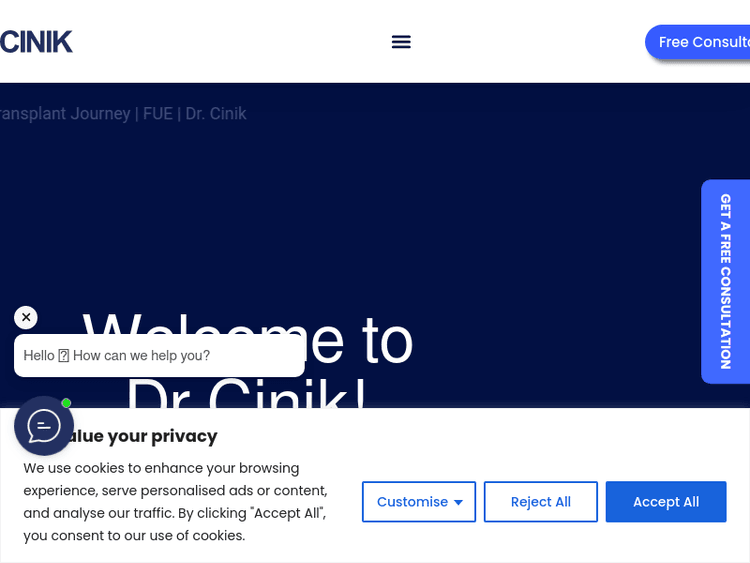This screenshot has width=750, height=563.
Task: Accept all cookies
Action: coord(665,502)
